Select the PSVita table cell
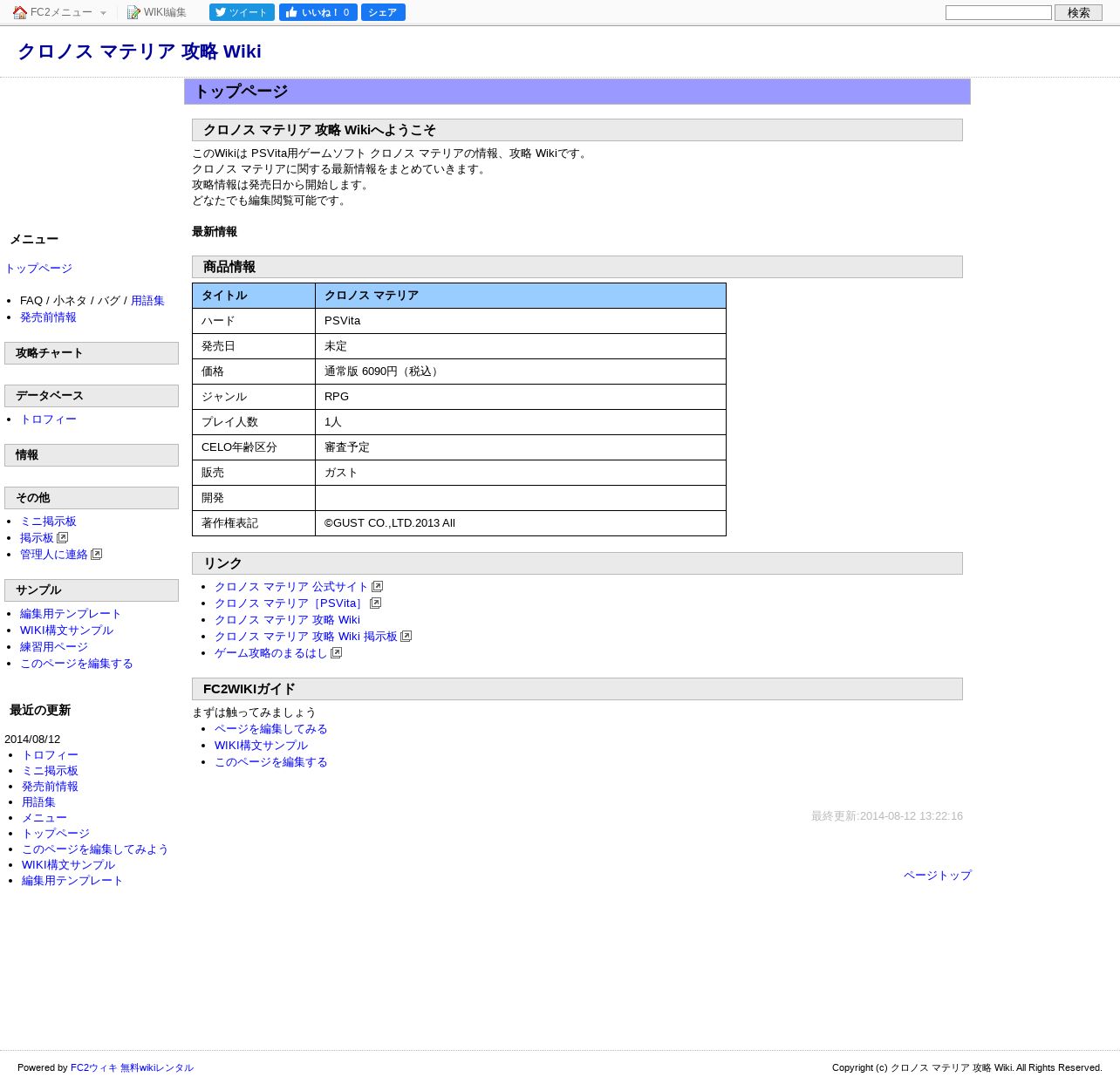The image size is (1120, 1084). [521, 321]
